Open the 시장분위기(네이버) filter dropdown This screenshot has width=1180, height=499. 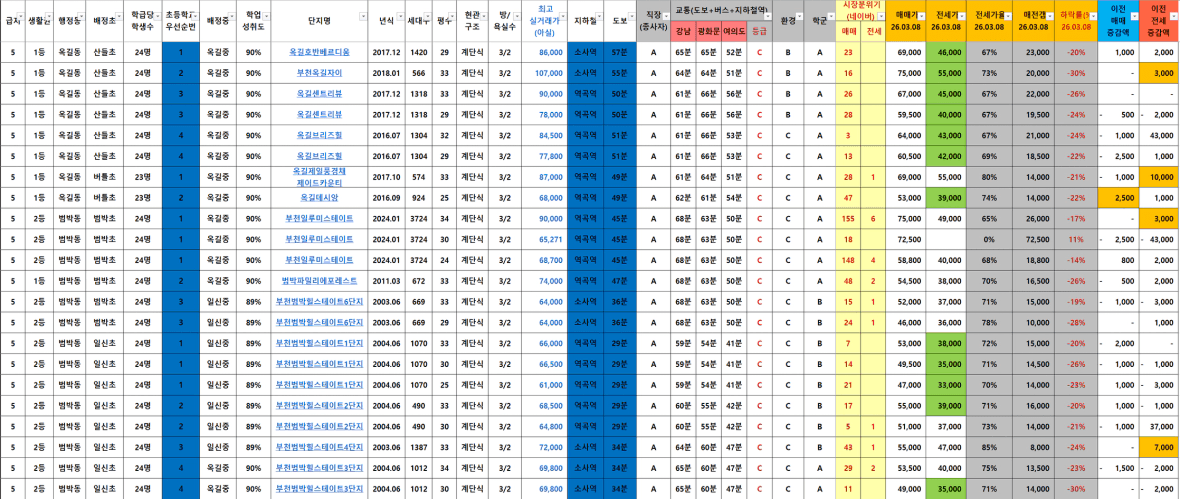coord(880,15)
